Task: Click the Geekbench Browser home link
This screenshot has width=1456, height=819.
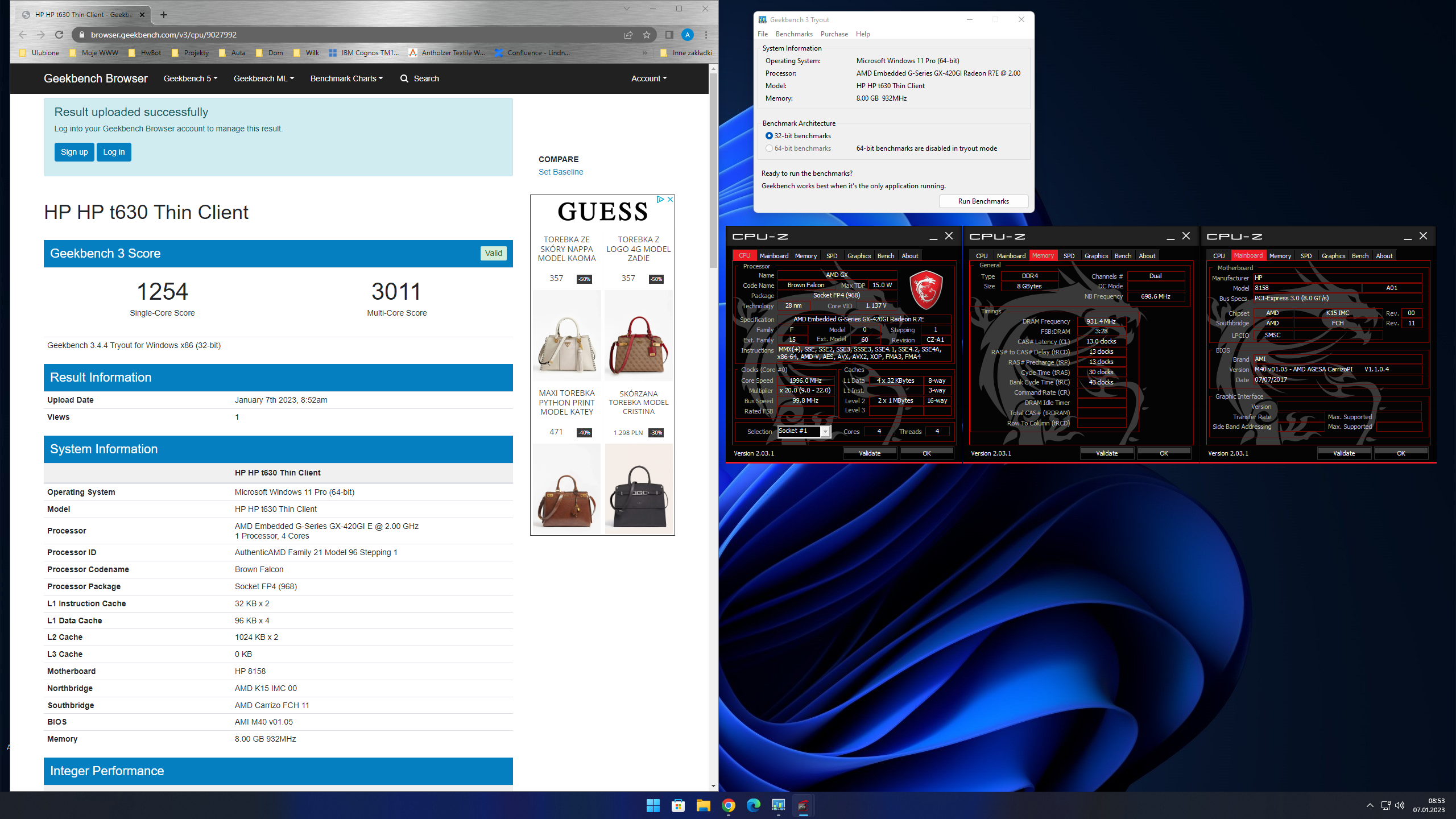Action: click(x=96, y=78)
